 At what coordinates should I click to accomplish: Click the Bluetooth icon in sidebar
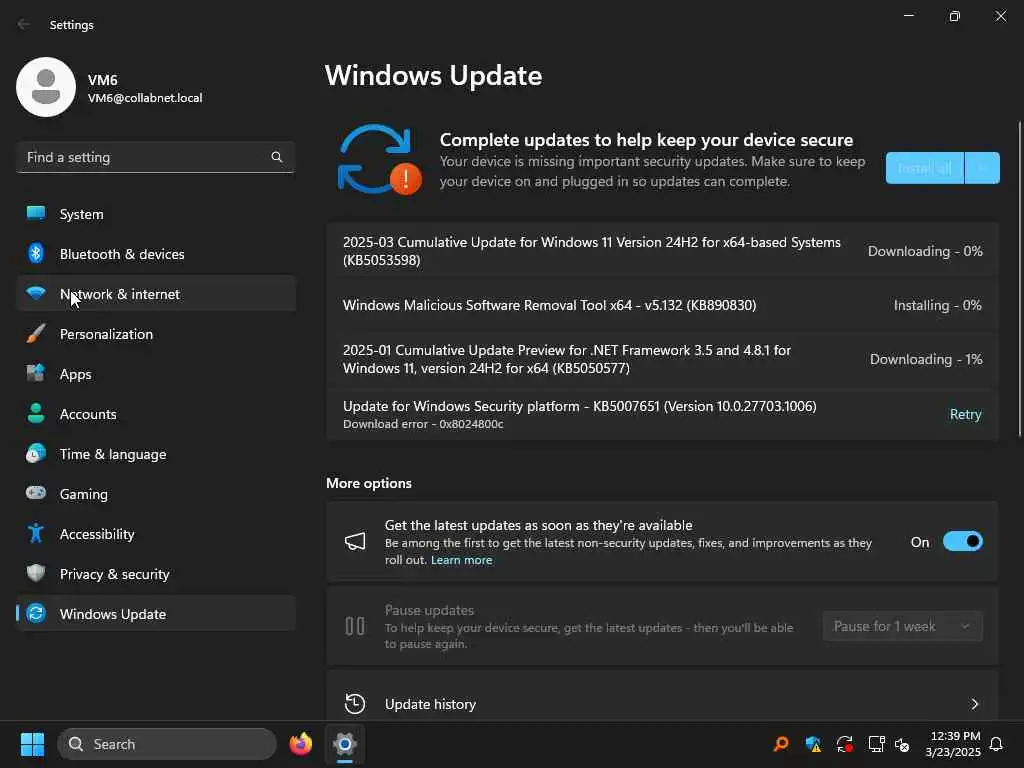[x=36, y=253]
